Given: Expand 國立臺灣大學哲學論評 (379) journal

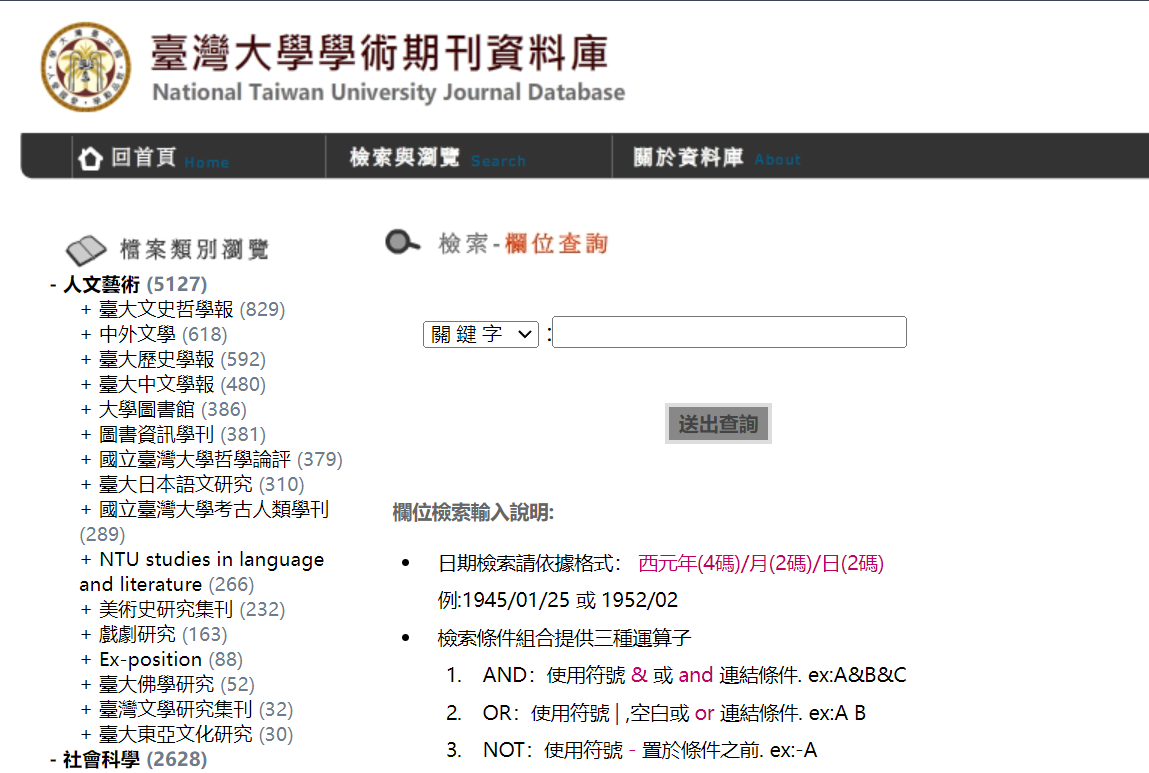Looking at the screenshot, I should [211, 459].
